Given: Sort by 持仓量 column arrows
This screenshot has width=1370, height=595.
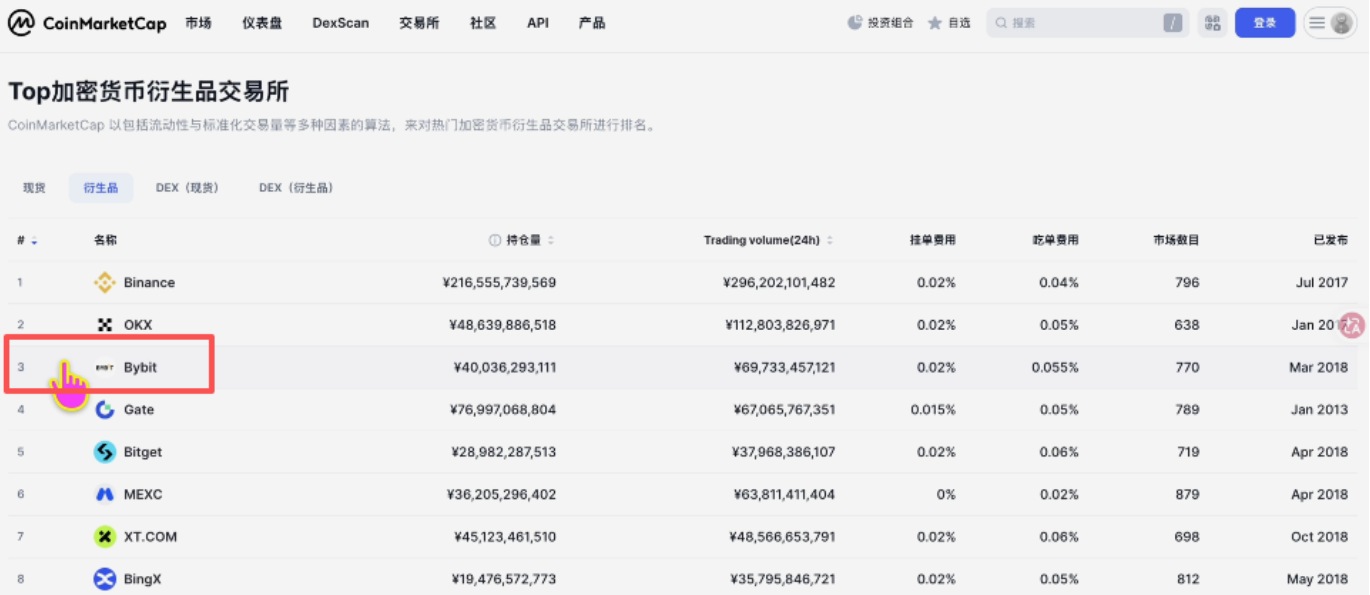Looking at the screenshot, I should tap(551, 240).
